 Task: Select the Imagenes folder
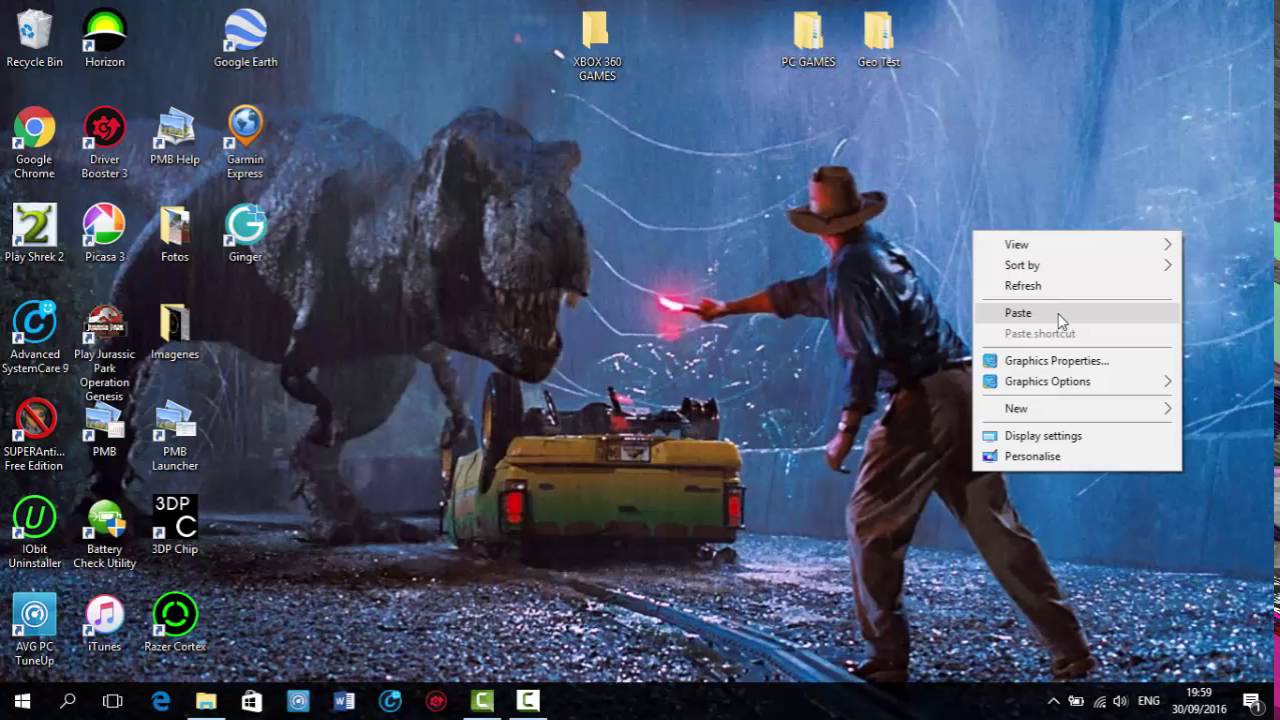(175, 331)
